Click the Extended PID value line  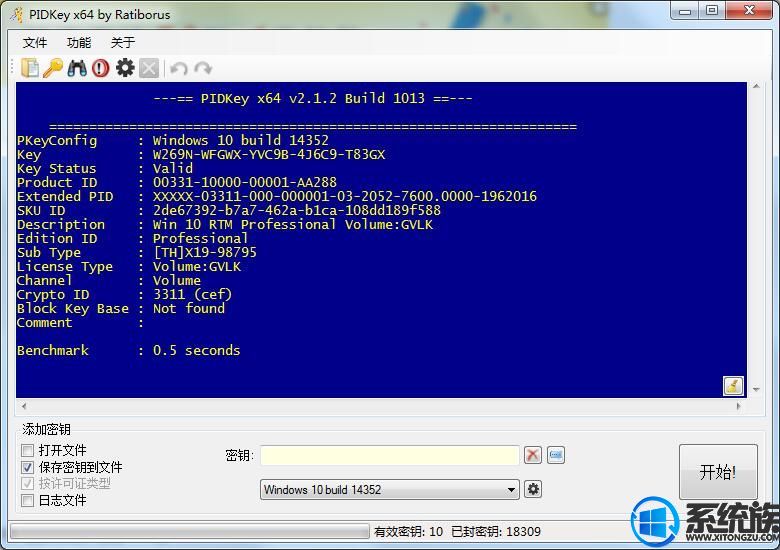pos(345,196)
